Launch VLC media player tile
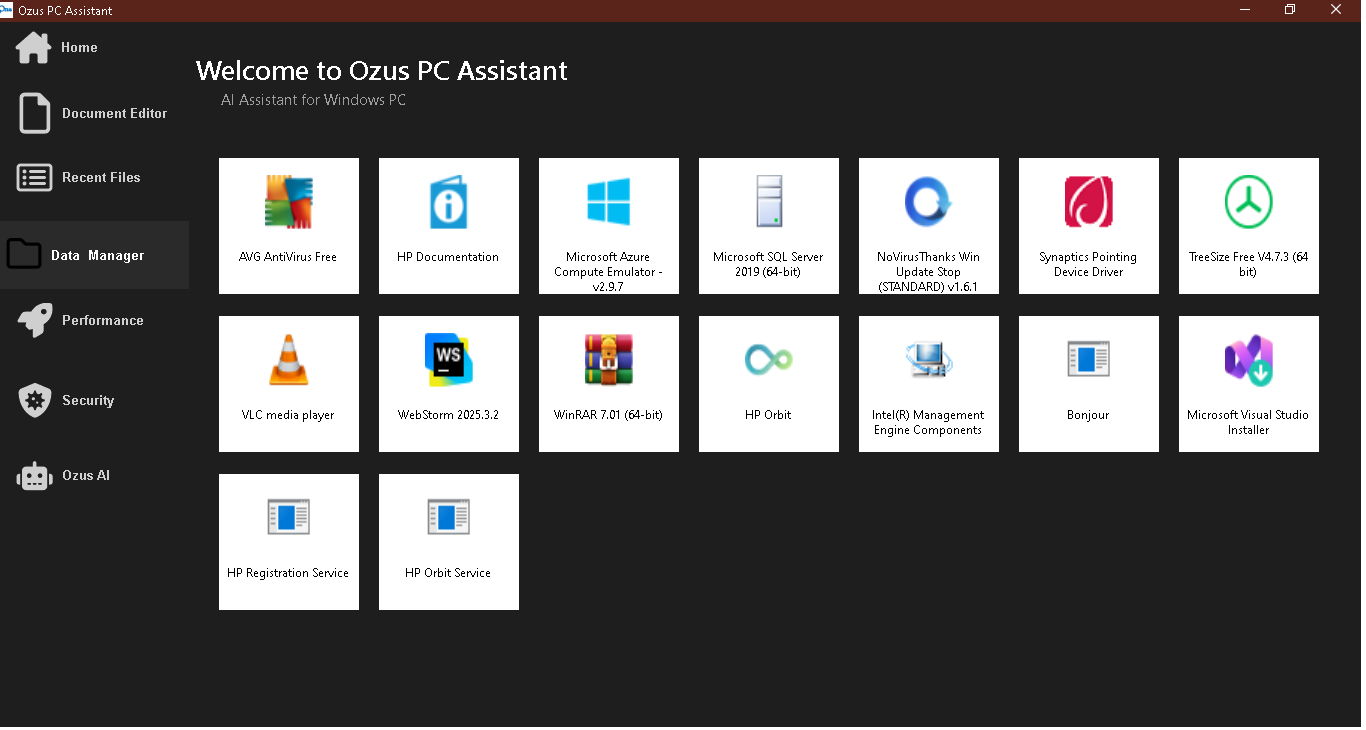 click(x=288, y=383)
